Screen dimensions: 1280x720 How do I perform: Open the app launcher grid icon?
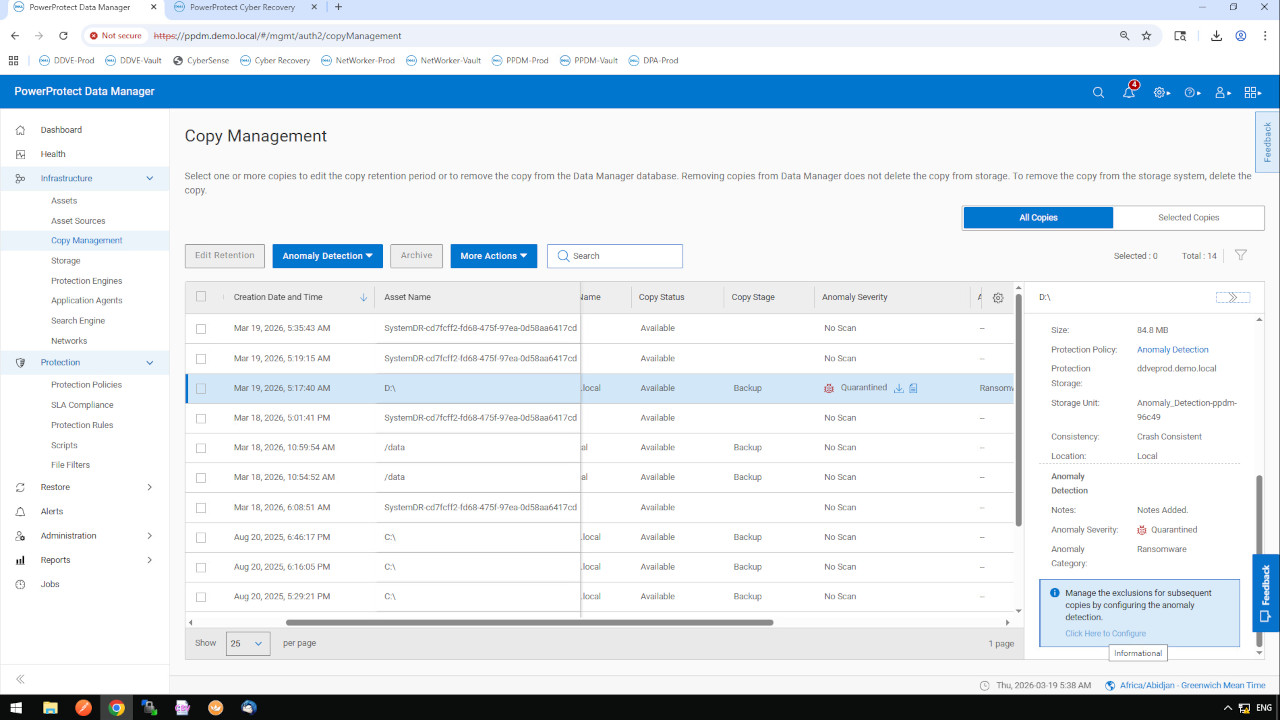point(1253,92)
